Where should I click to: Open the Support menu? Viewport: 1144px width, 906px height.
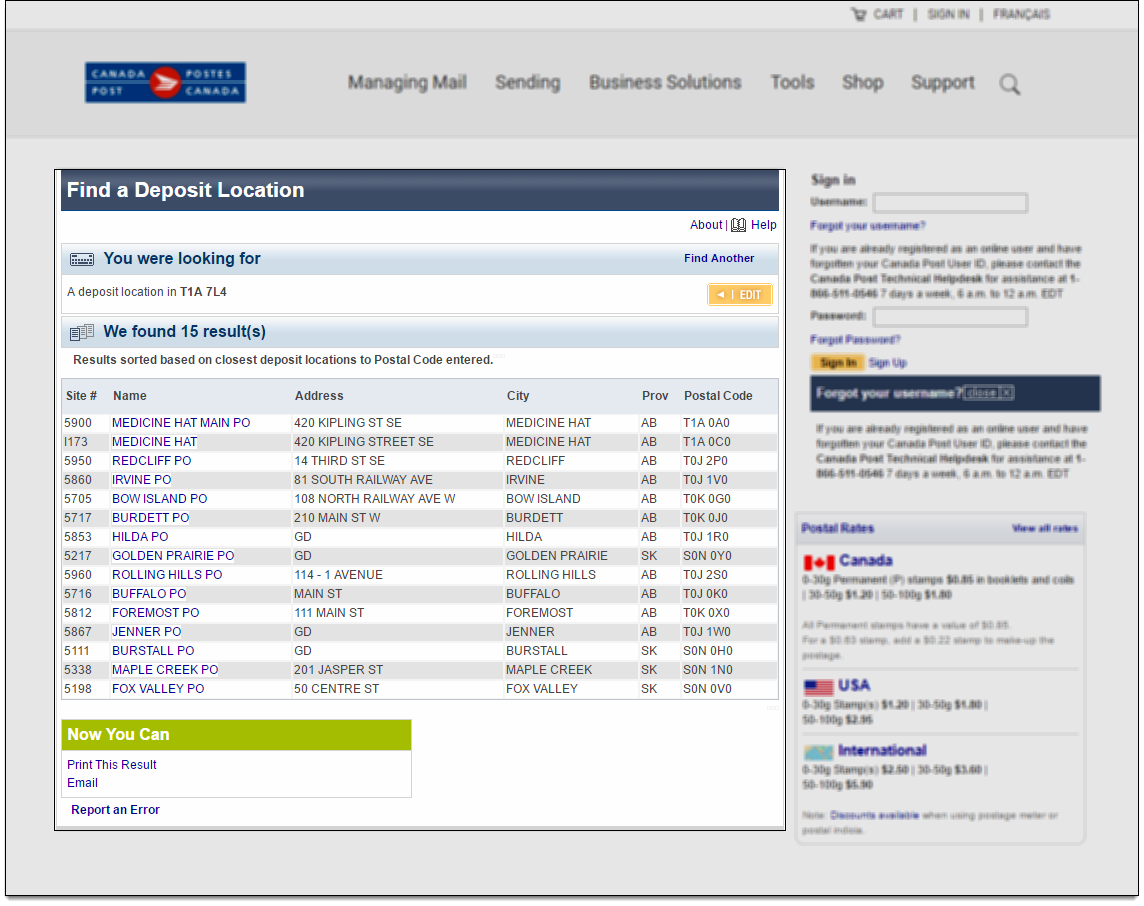pyautogui.click(x=942, y=82)
